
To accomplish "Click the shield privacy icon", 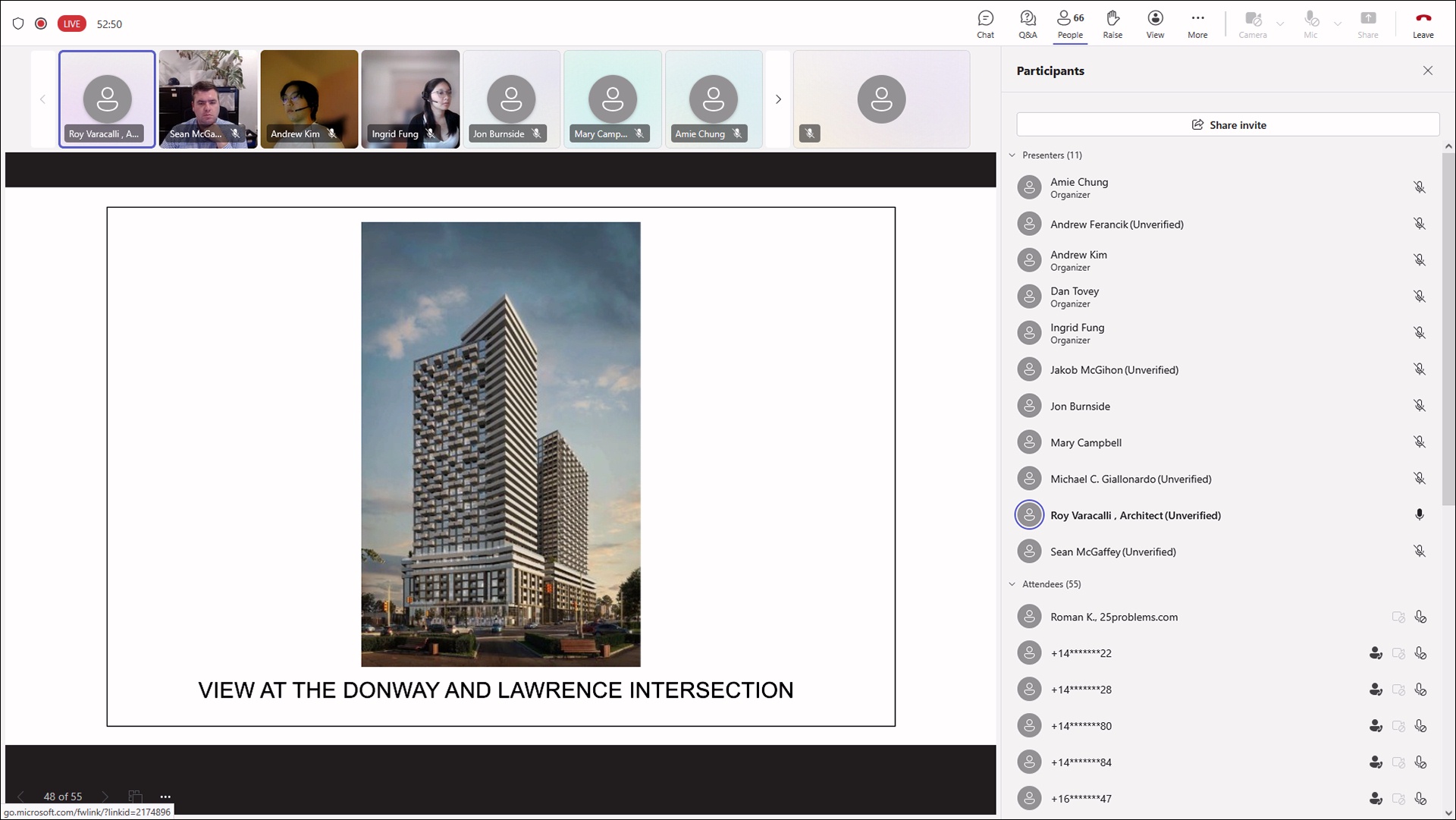I will 18,24.
